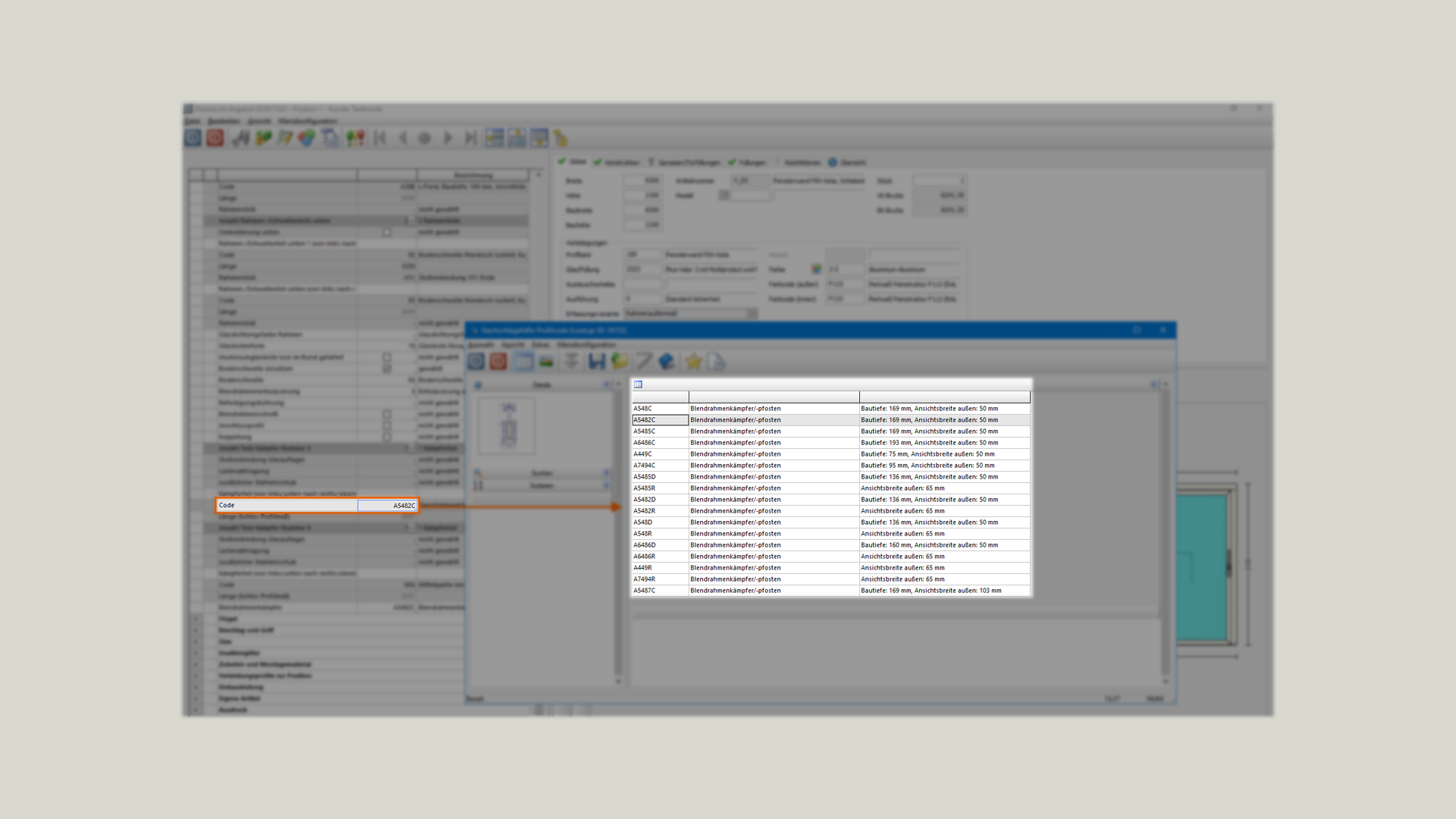Open the Erfassungsvariante dropdown
The image size is (1456, 819).
(x=752, y=313)
